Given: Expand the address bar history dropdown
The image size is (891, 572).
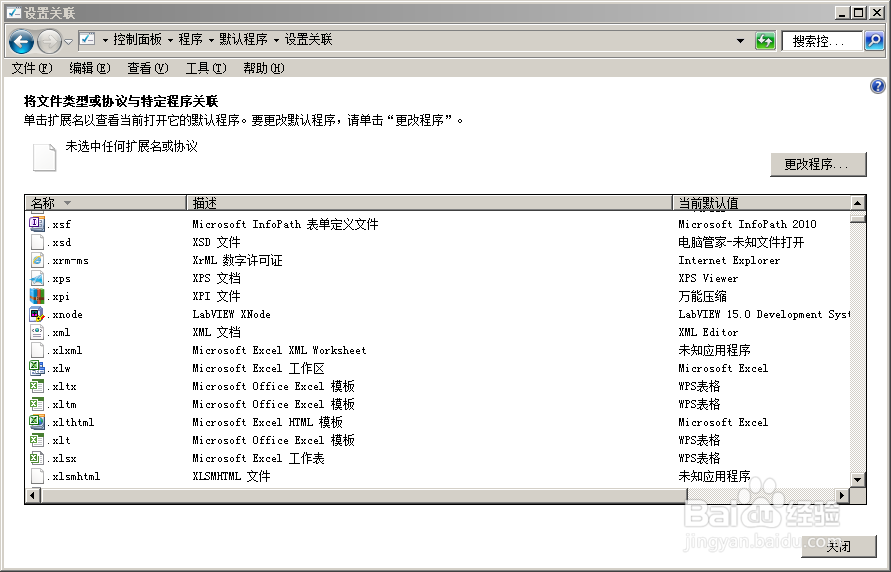Looking at the screenshot, I should pyautogui.click(x=740, y=41).
